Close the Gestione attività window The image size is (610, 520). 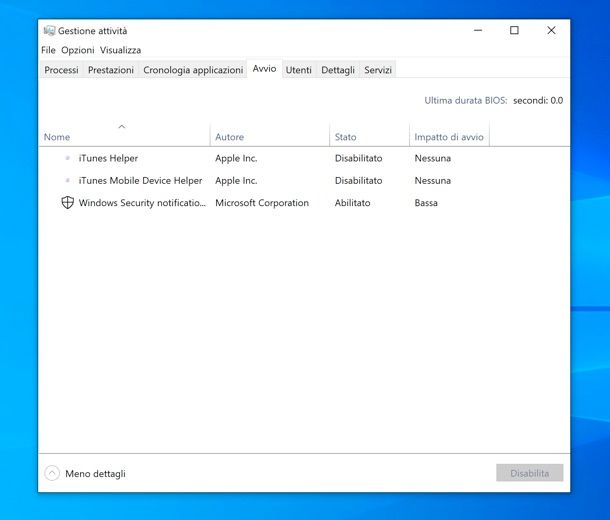click(x=551, y=30)
